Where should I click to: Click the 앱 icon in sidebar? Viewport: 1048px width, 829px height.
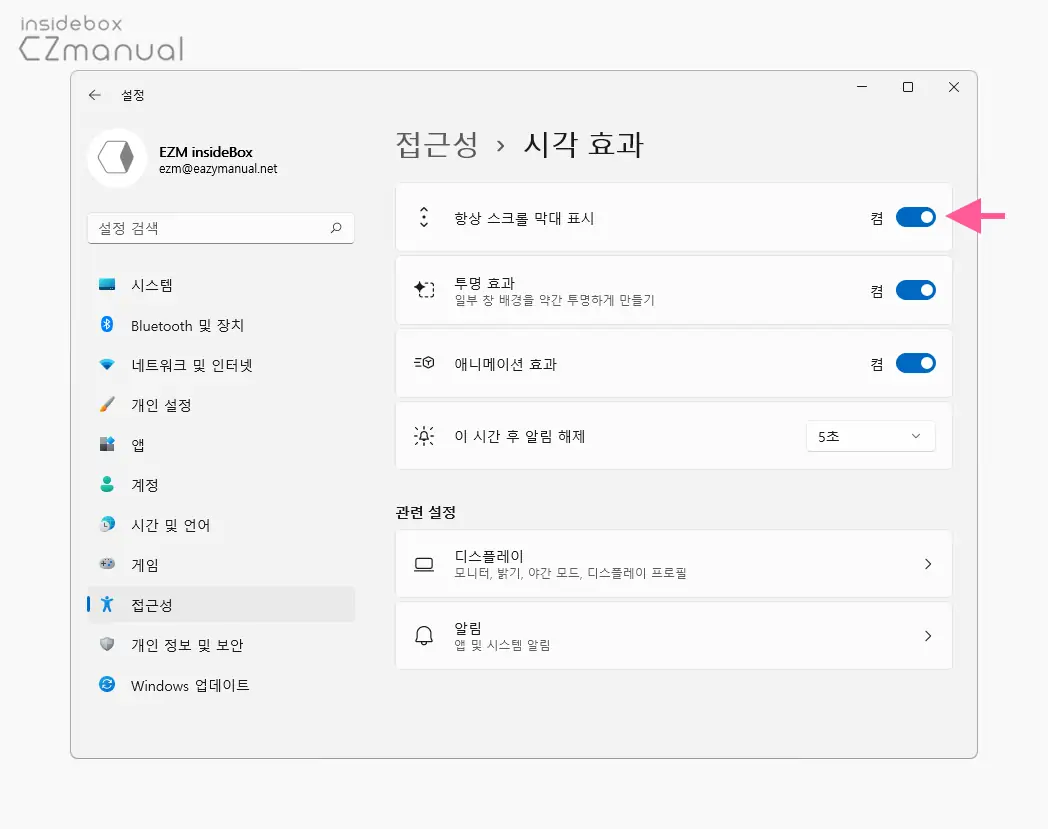pyautogui.click(x=107, y=444)
